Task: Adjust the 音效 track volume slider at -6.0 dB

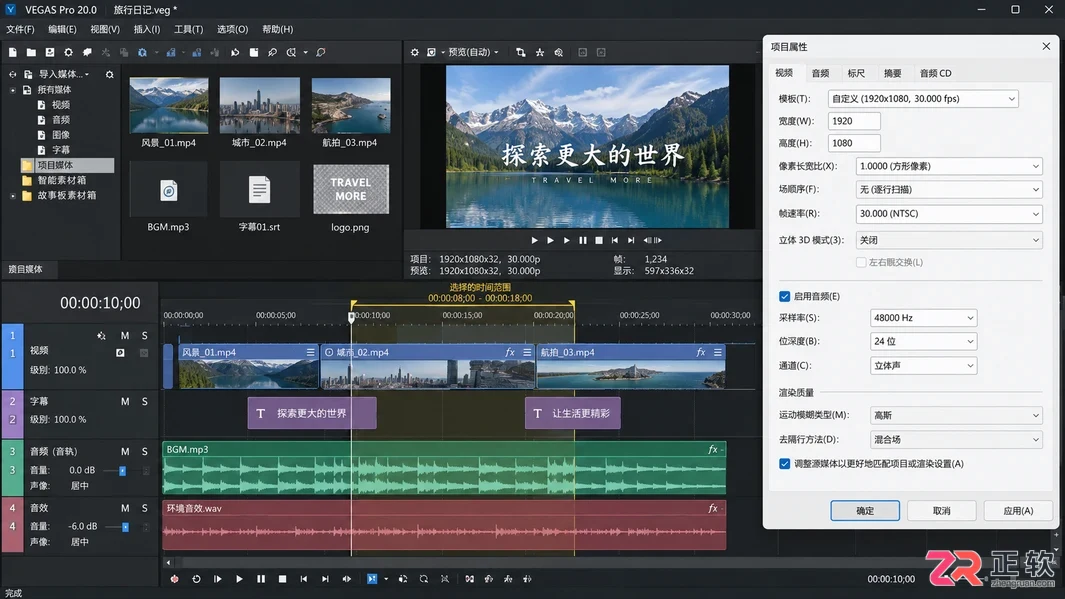Action: point(125,527)
